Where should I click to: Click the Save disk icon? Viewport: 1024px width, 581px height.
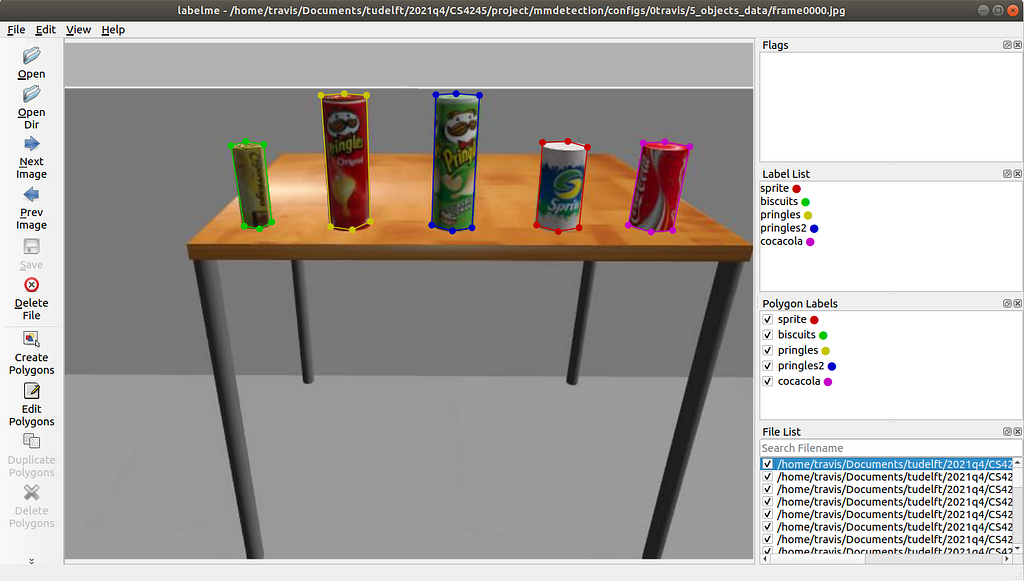(x=31, y=246)
